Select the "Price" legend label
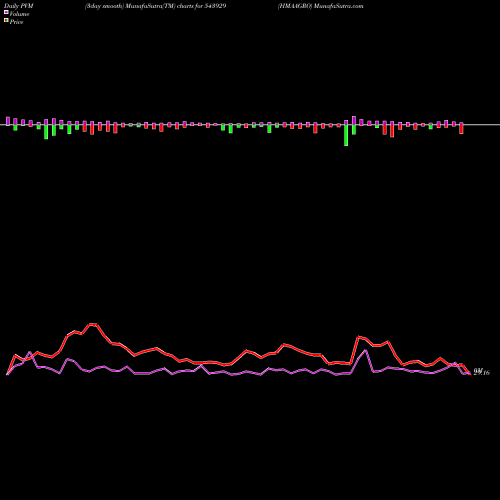Image resolution: width=500 pixels, height=500 pixels. (16, 22)
